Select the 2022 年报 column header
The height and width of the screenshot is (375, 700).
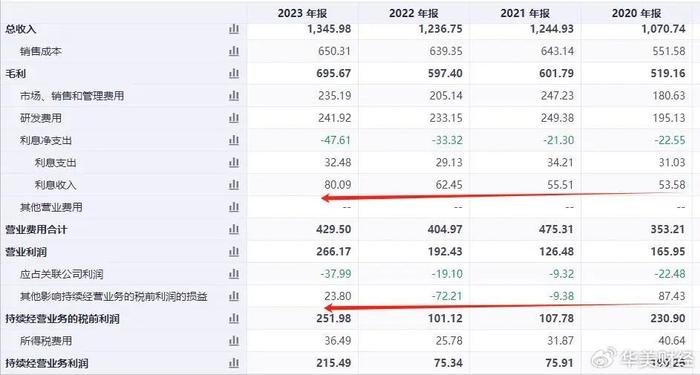pos(413,13)
